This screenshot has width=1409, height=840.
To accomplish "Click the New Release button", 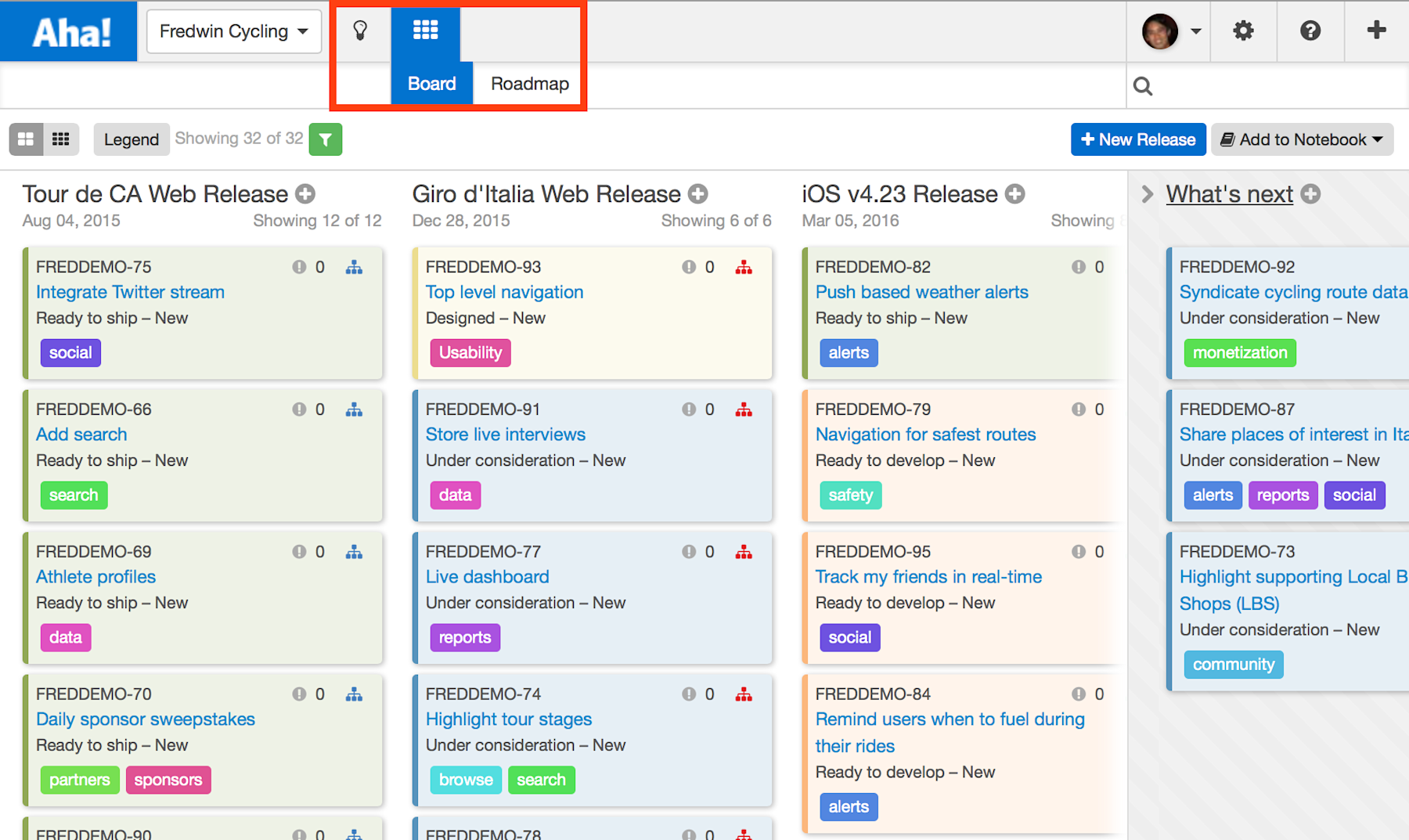I will (1138, 139).
